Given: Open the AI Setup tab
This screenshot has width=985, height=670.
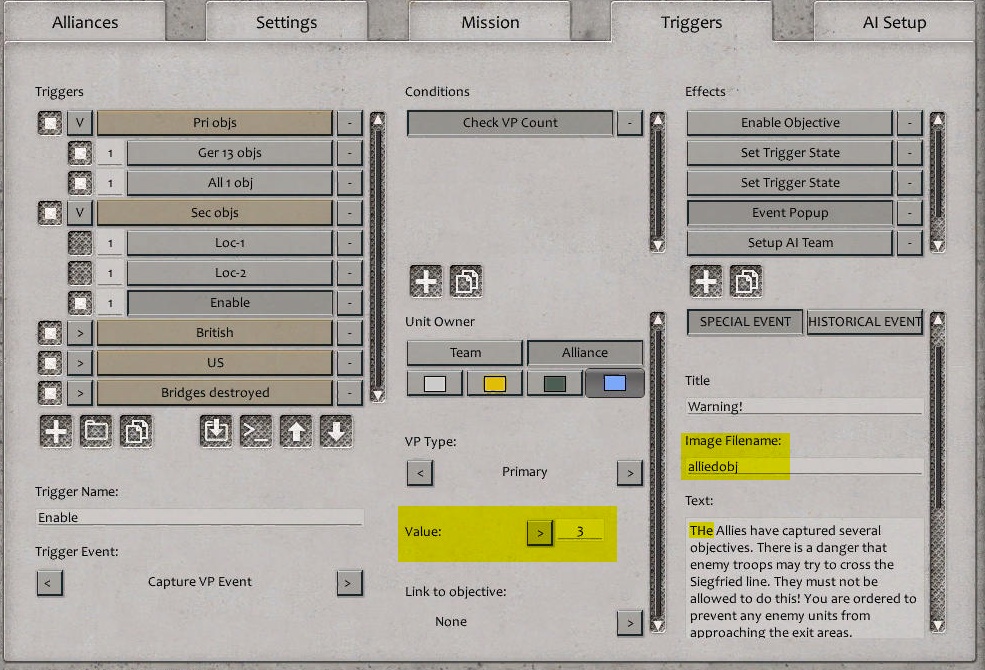Looking at the screenshot, I should click(x=895, y=23).
